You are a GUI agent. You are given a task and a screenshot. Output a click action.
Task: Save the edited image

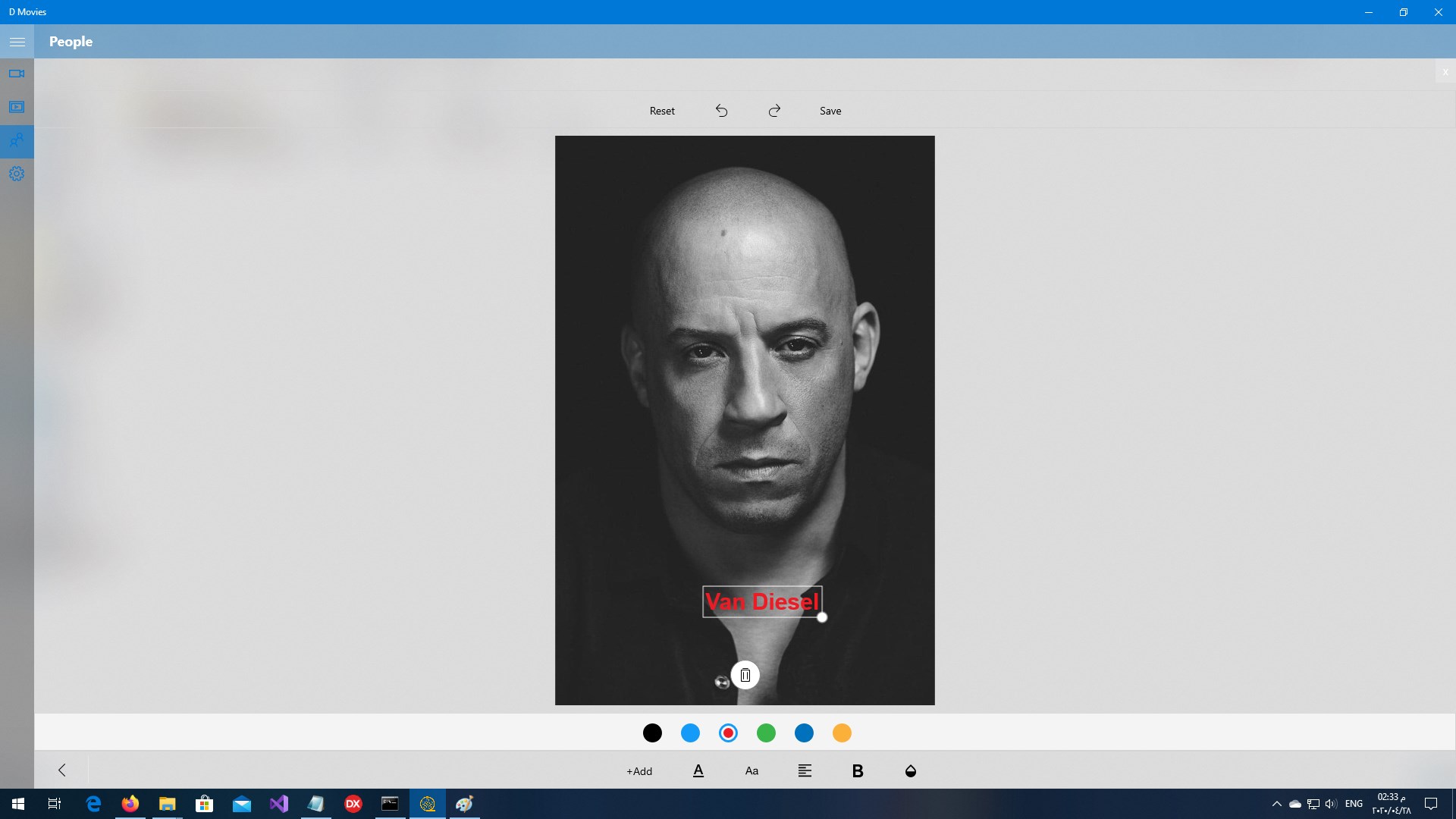coord(830,110)
